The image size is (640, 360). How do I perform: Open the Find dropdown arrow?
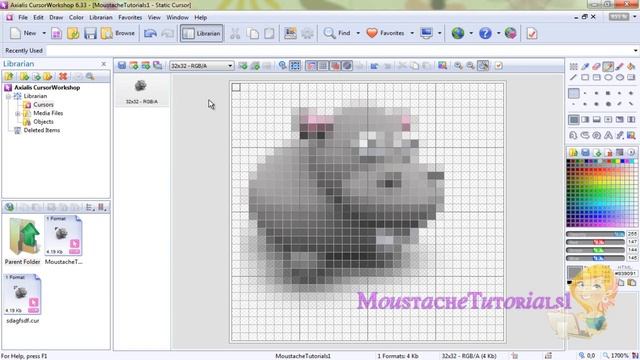[x=358, y=33]
